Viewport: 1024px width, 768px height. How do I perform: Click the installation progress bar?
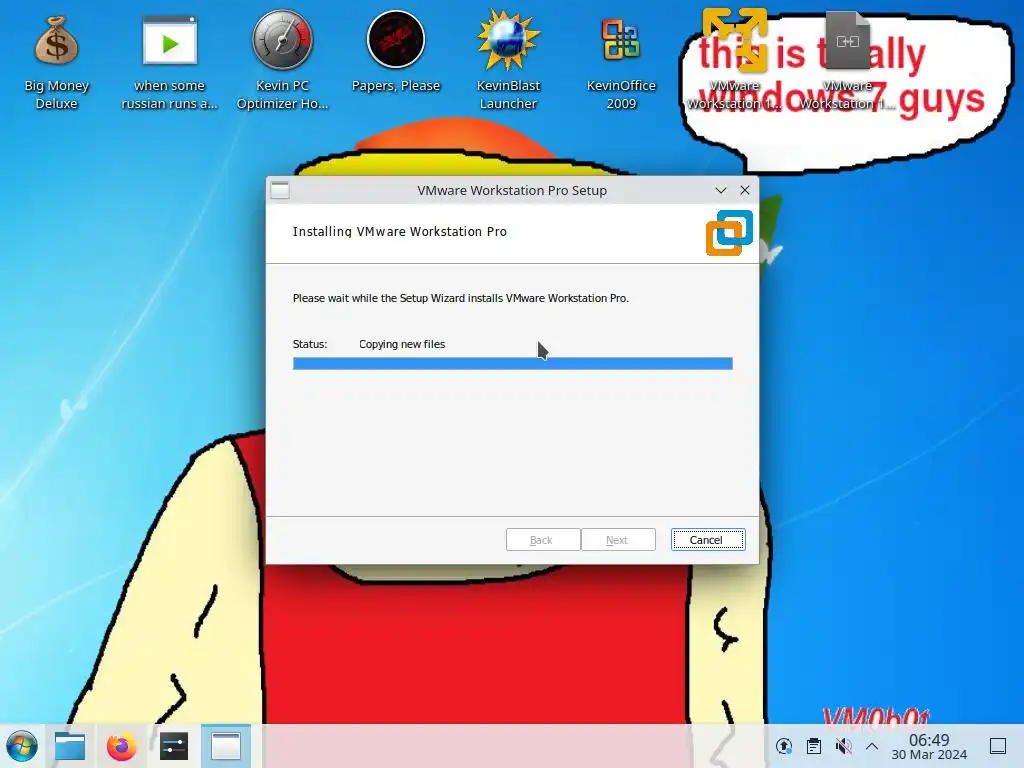[513, 364]
